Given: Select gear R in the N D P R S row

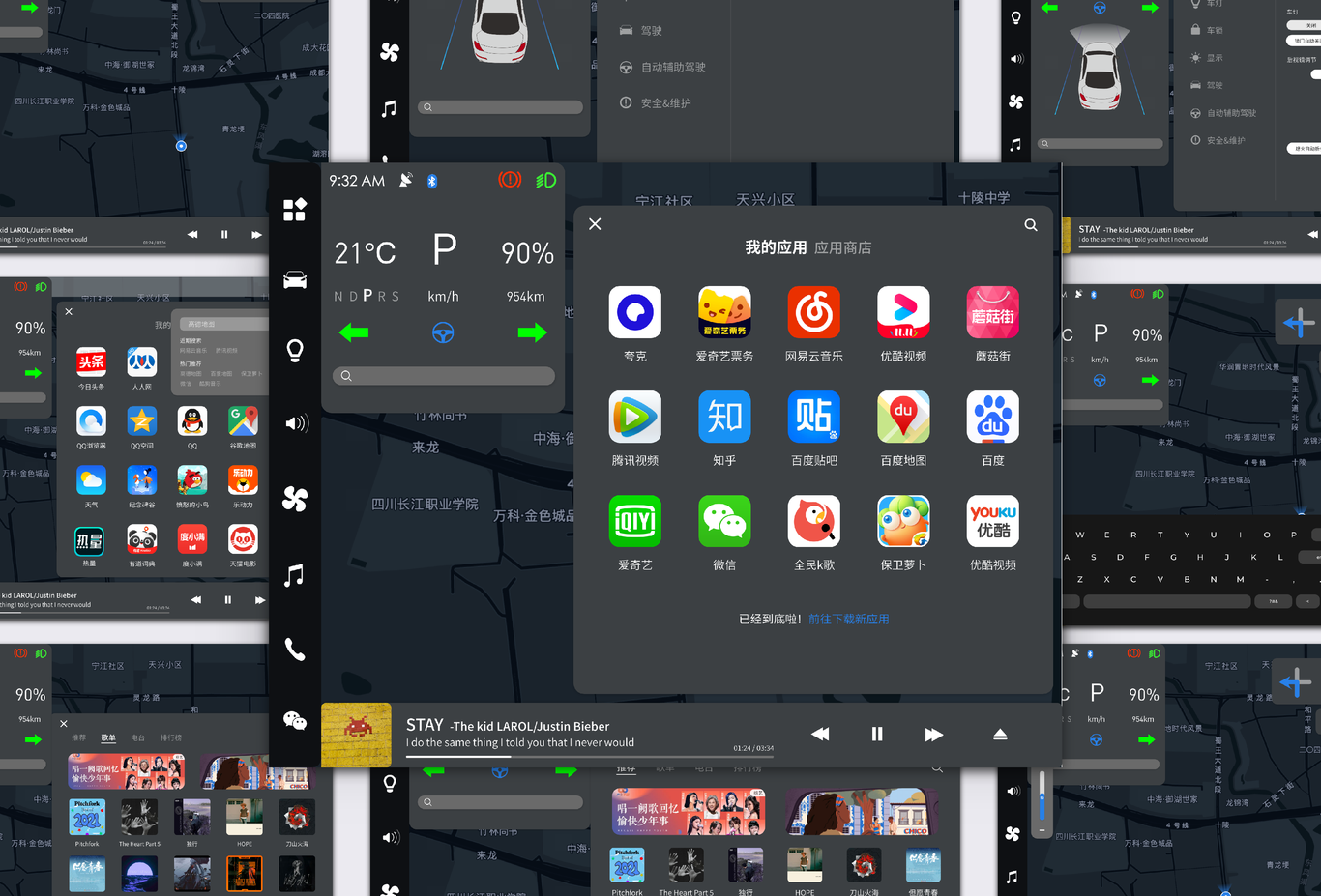Looking at the screenshot, I should click(x=382, y=297).
